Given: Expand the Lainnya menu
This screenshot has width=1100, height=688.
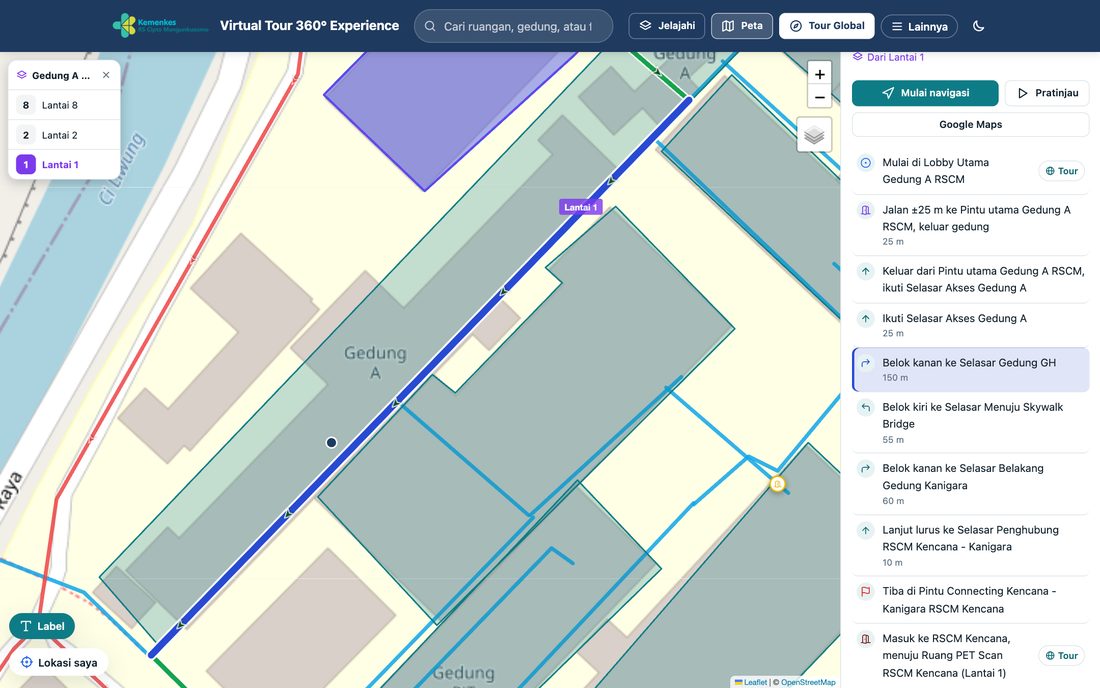Looking at the screenshot, I should tap(919, 27).
